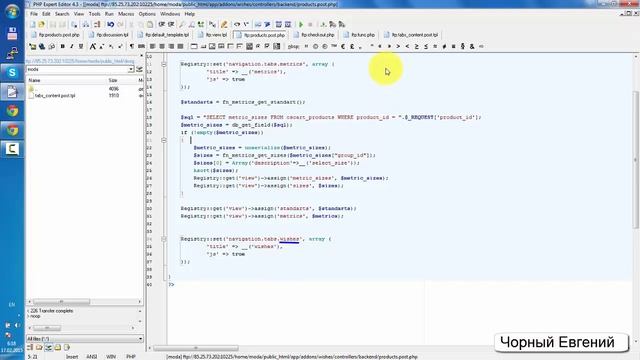The height and width of the screenshot is (360, 640).
Task: Click the Justify alignment toolbar icon
Action: point(180,47)
